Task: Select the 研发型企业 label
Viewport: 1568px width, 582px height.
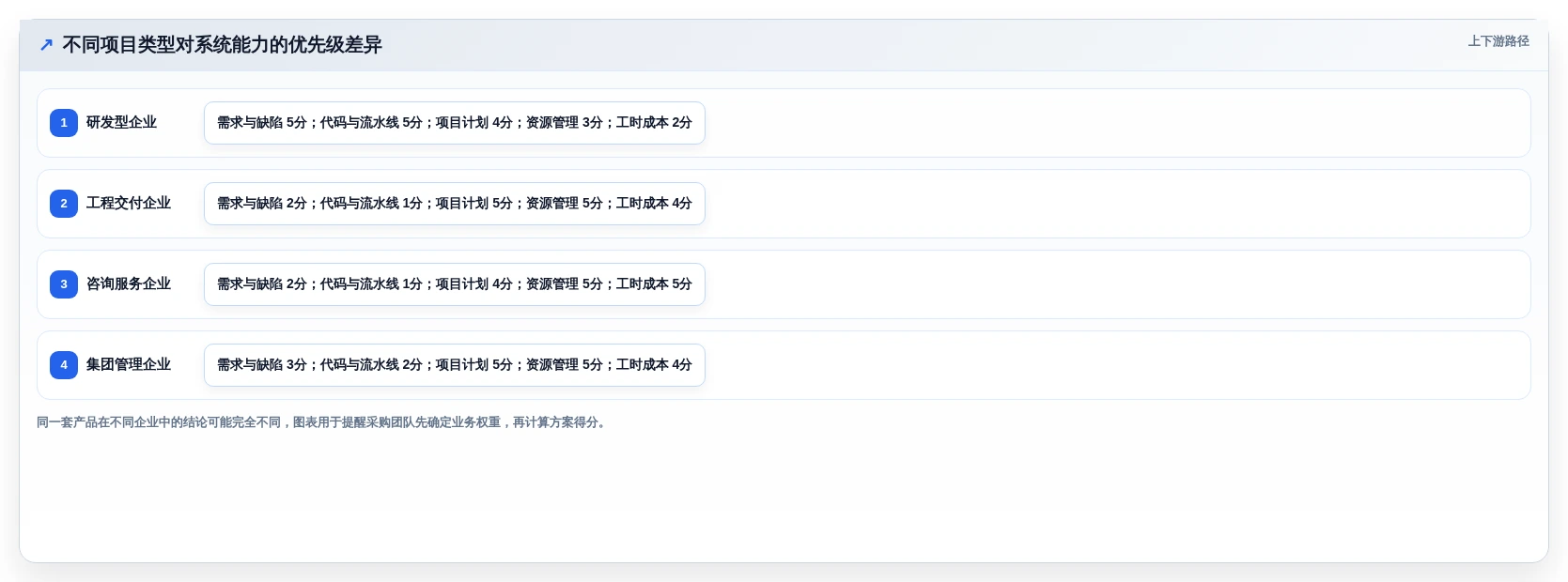Action: click(x=121, y=122)
